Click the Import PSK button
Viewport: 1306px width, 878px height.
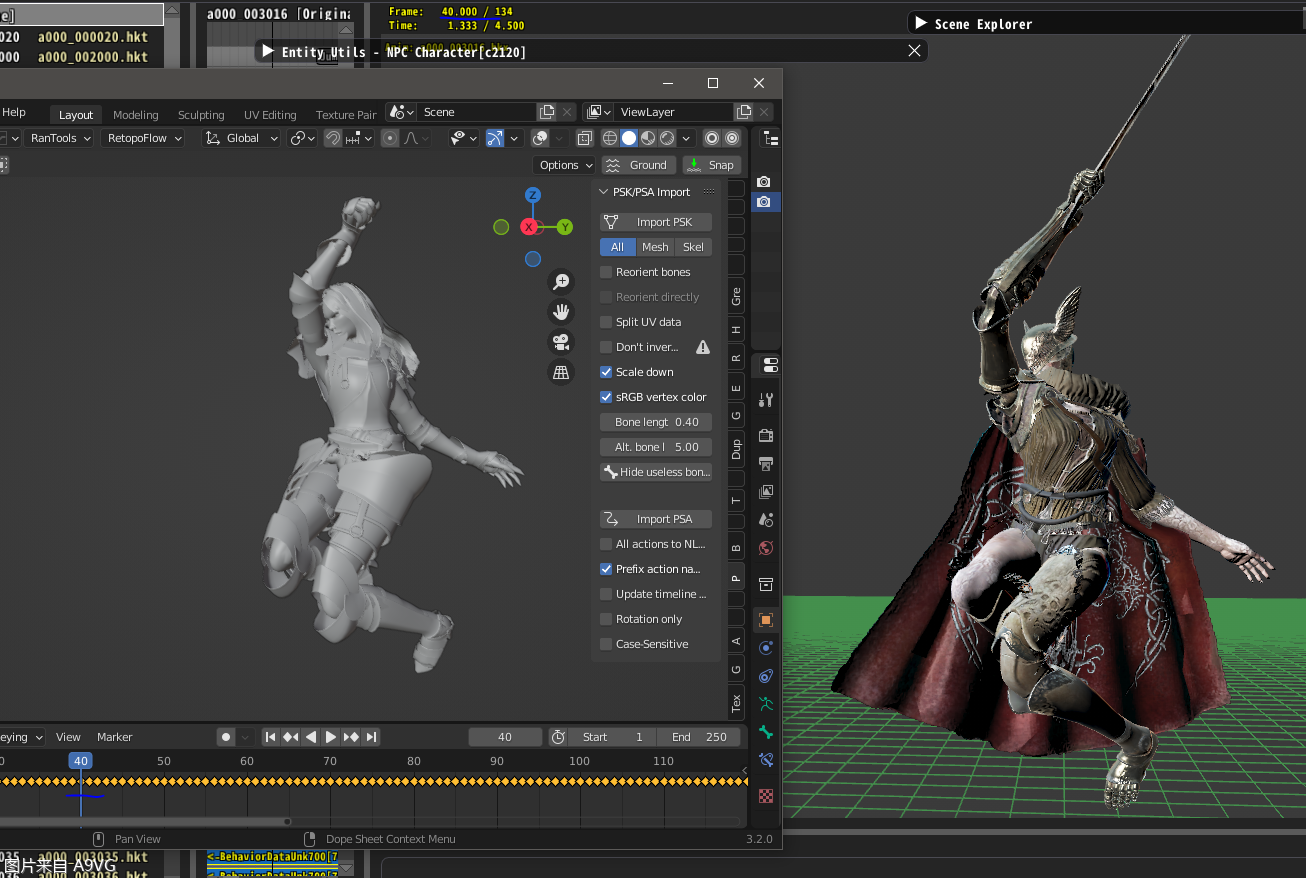coord(656,222)
